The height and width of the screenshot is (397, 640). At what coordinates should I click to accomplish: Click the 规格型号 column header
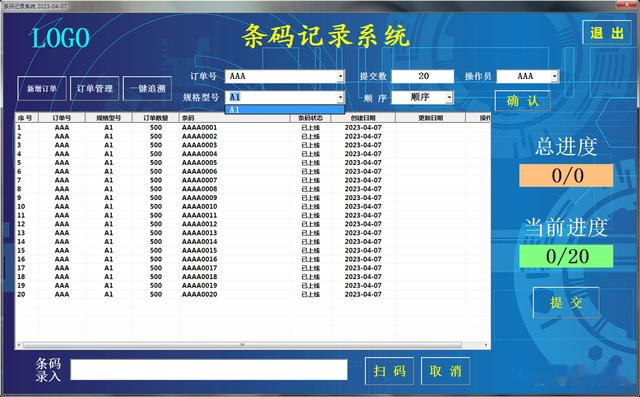click(x=109, y=118)
